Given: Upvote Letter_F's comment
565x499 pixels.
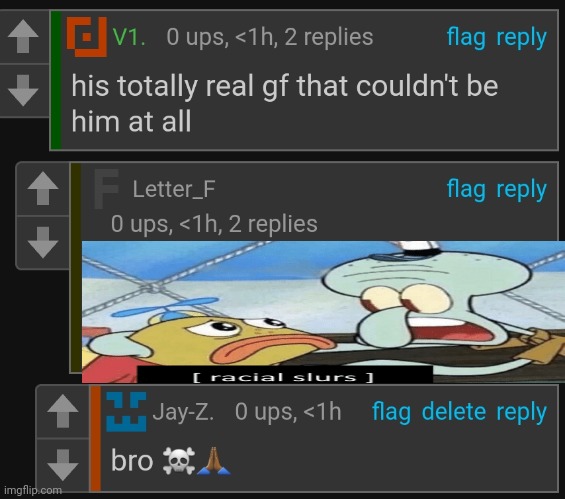Looking at the screenshot, I should (43, 188).
